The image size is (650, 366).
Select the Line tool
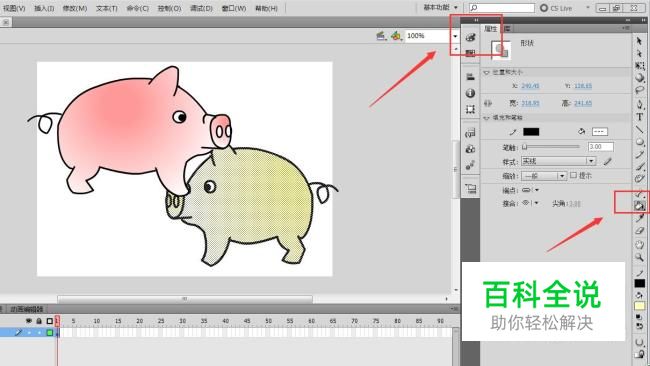640,130
